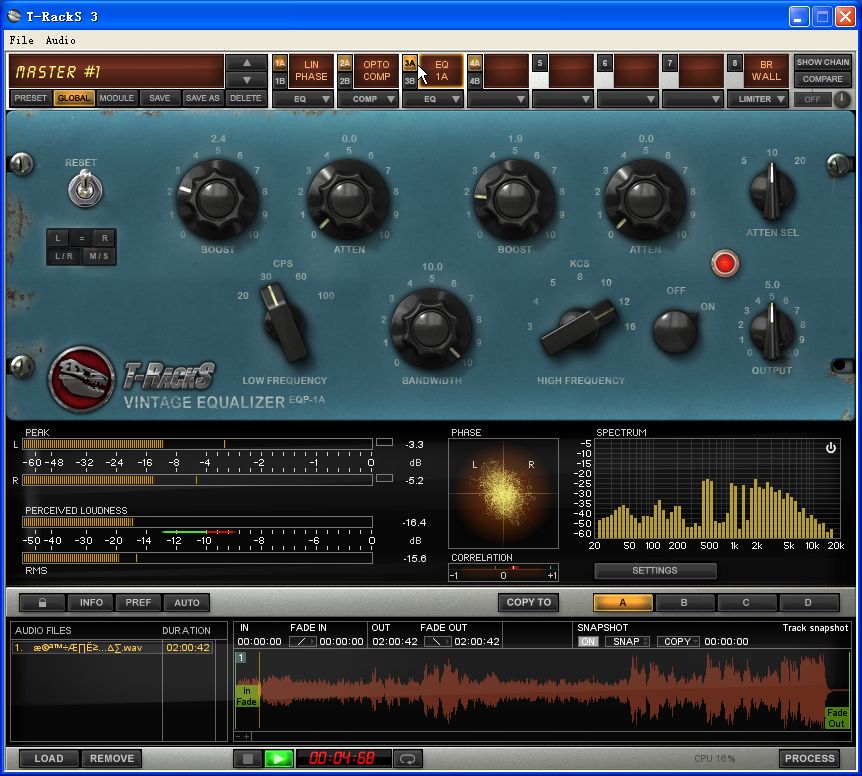Image resolution: width=862 pixels, height=776 pixels.
Task: Click the right peak meter clip indicator
Action: point(384,478)
